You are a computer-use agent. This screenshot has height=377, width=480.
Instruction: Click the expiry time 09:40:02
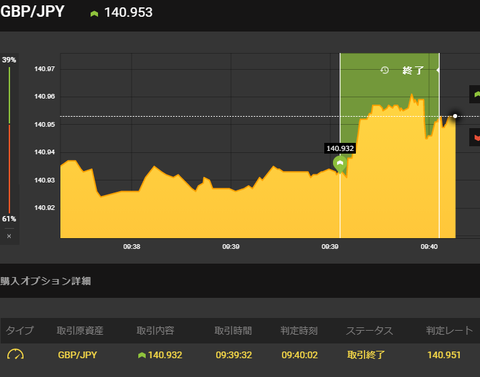[x=299, y=355]
